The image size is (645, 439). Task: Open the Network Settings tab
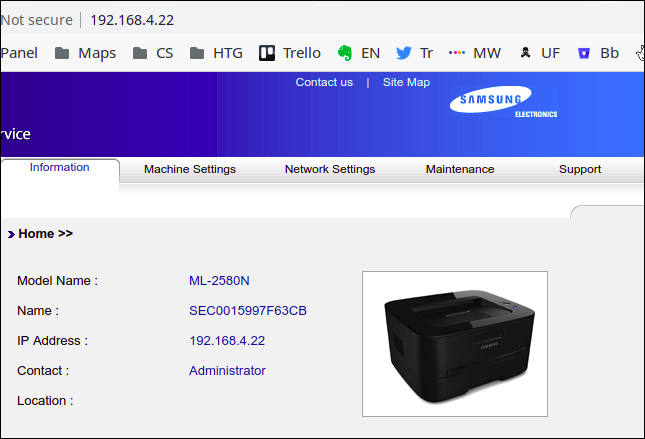[330, 169]
